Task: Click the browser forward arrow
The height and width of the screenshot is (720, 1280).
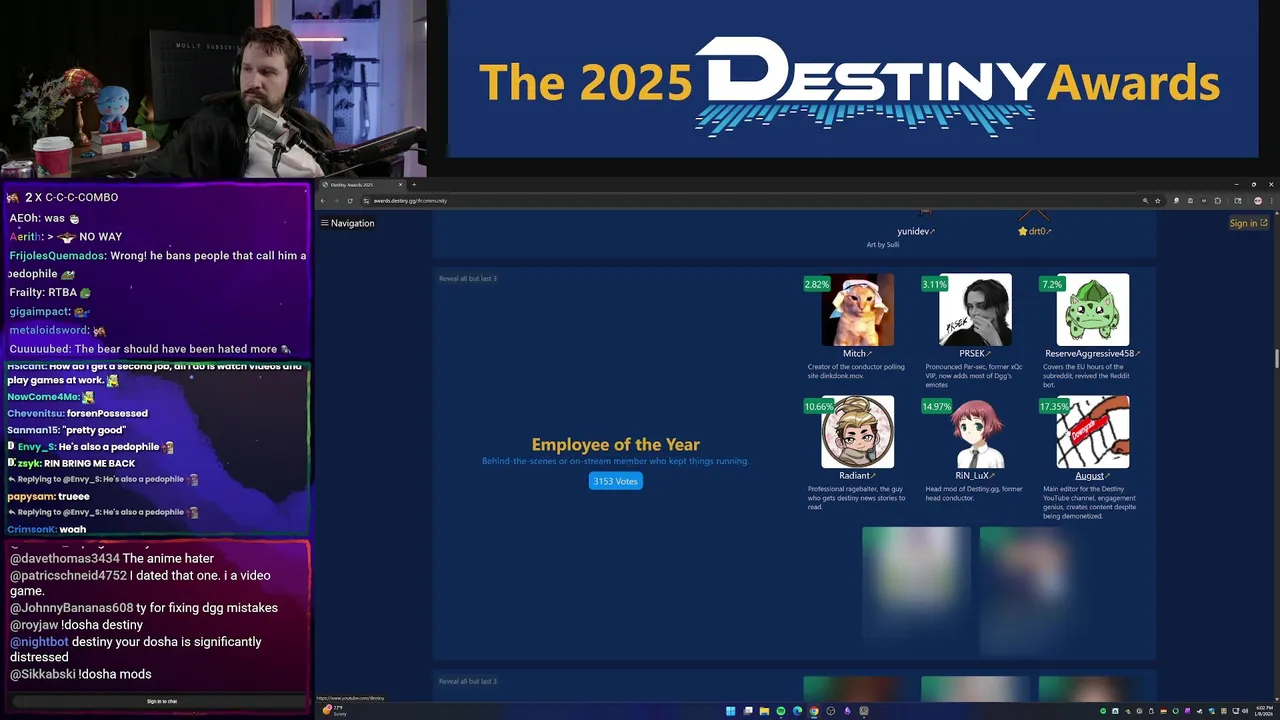Action: click(x=336, y=200)
